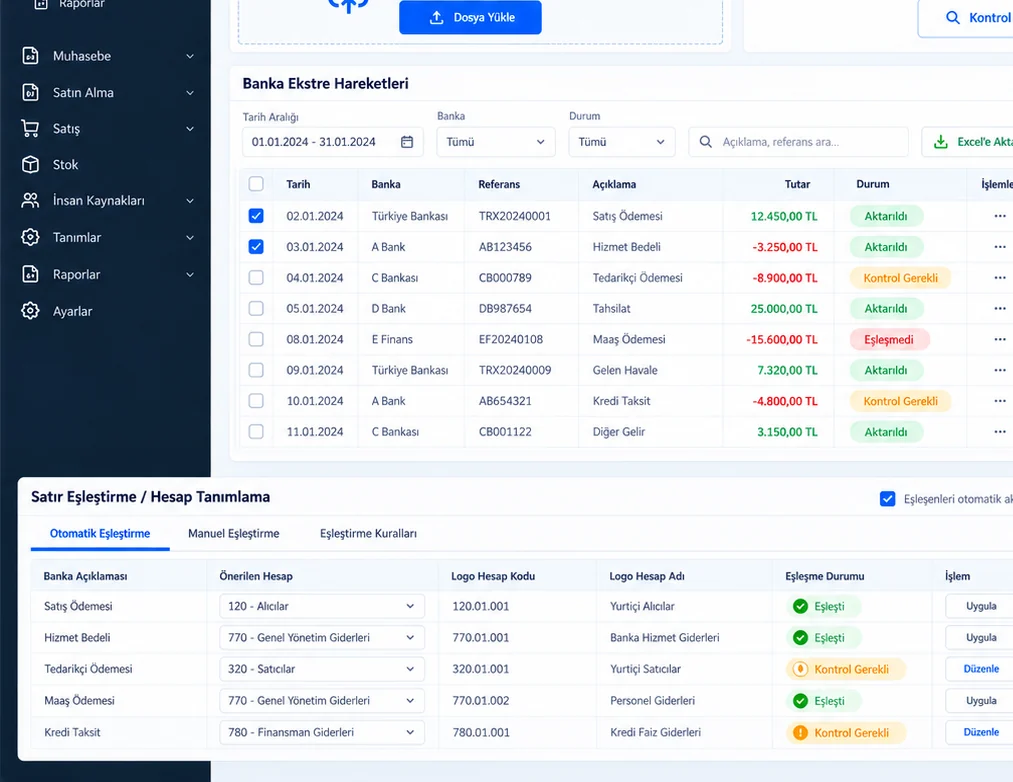Image resolution: width=1013 pixels, height=782 pixels.
Task: Open the 120 - Alıcılar account dropdown
Action: [322, 606]
